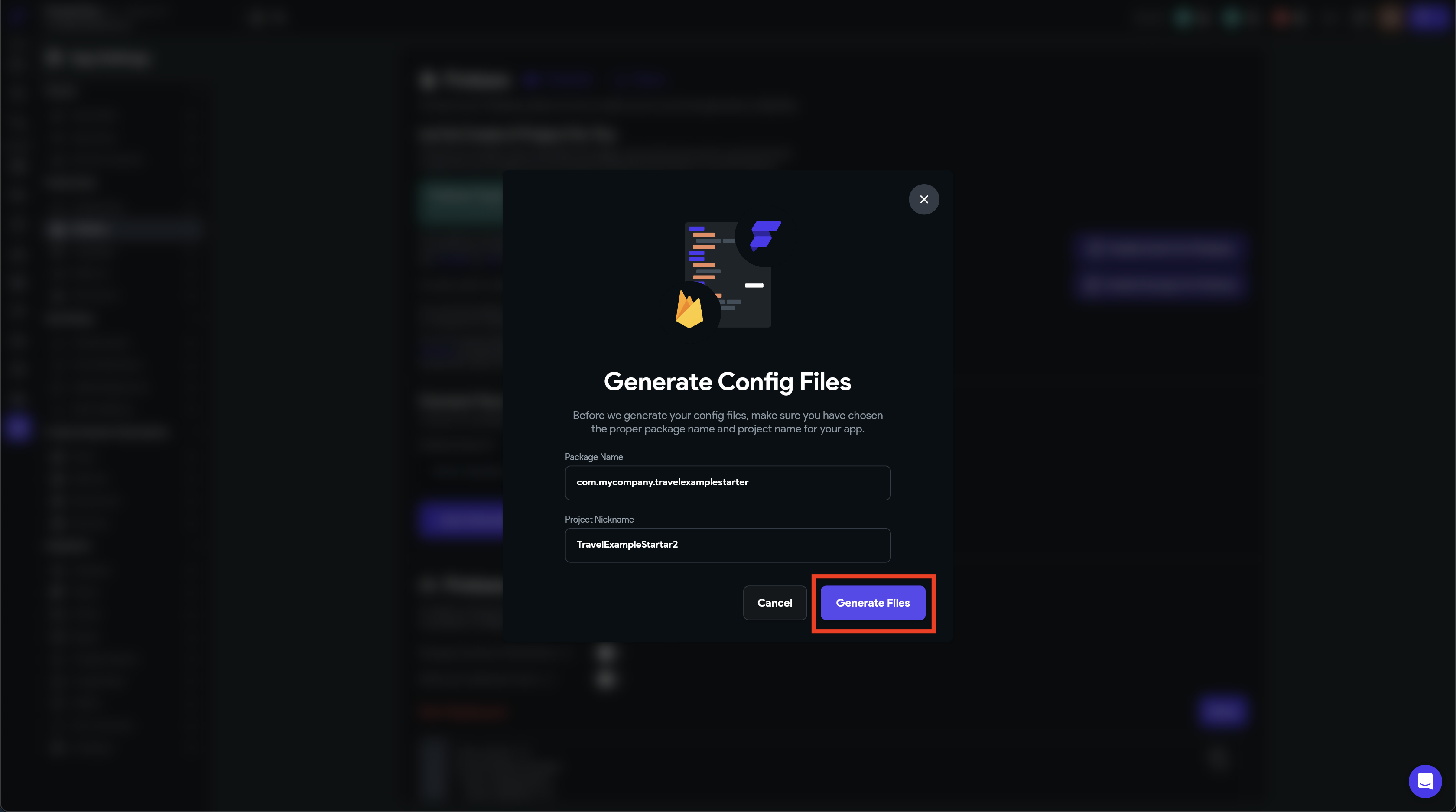This screenshot has height=812, width=1456.
Task: Focus the Package Name input field
Action: [x=728, y=483]
